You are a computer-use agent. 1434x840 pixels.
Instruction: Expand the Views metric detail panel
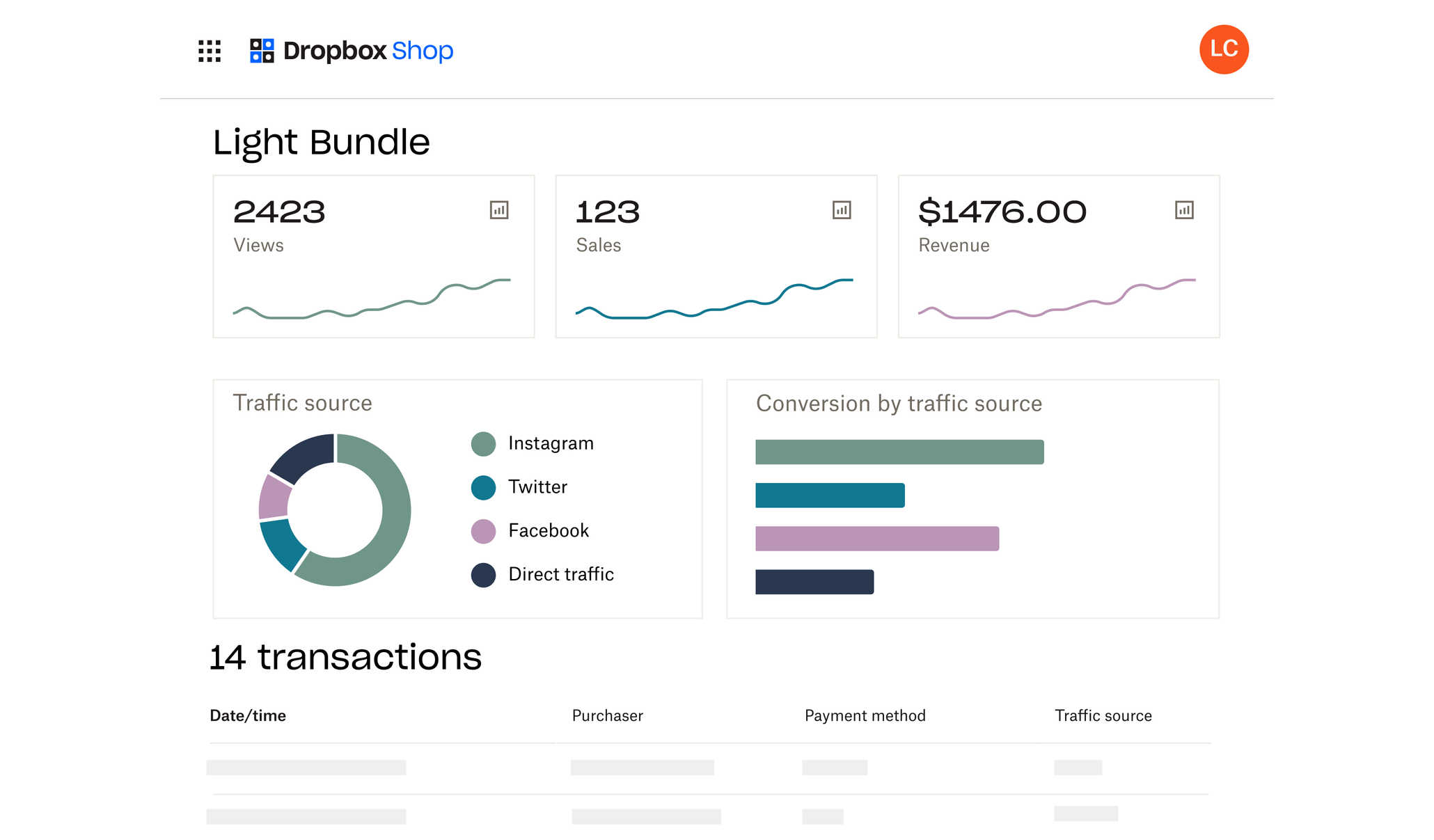[x=498, y=211]
